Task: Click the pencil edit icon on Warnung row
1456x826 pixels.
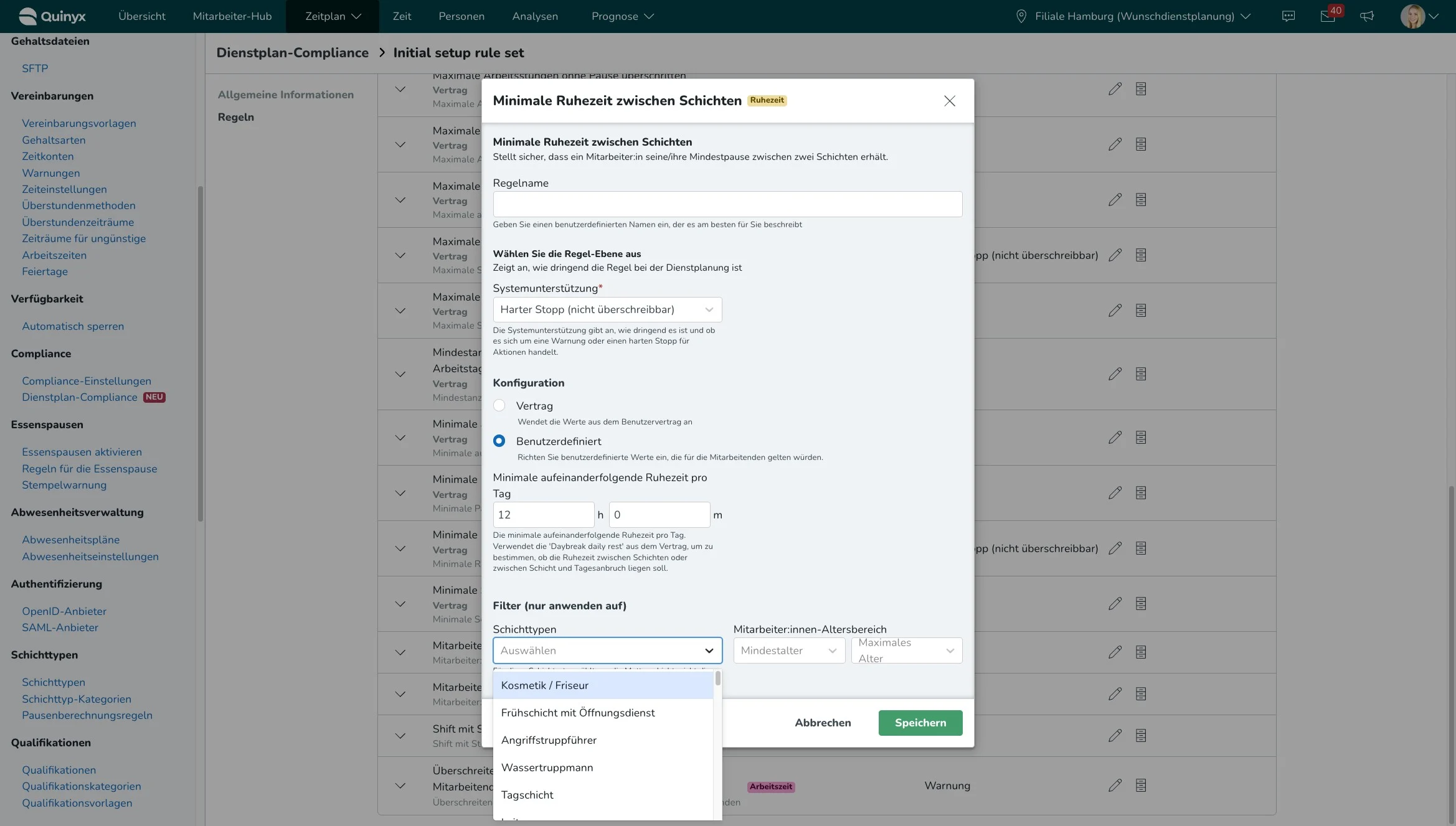Action: pos(1115,786)
